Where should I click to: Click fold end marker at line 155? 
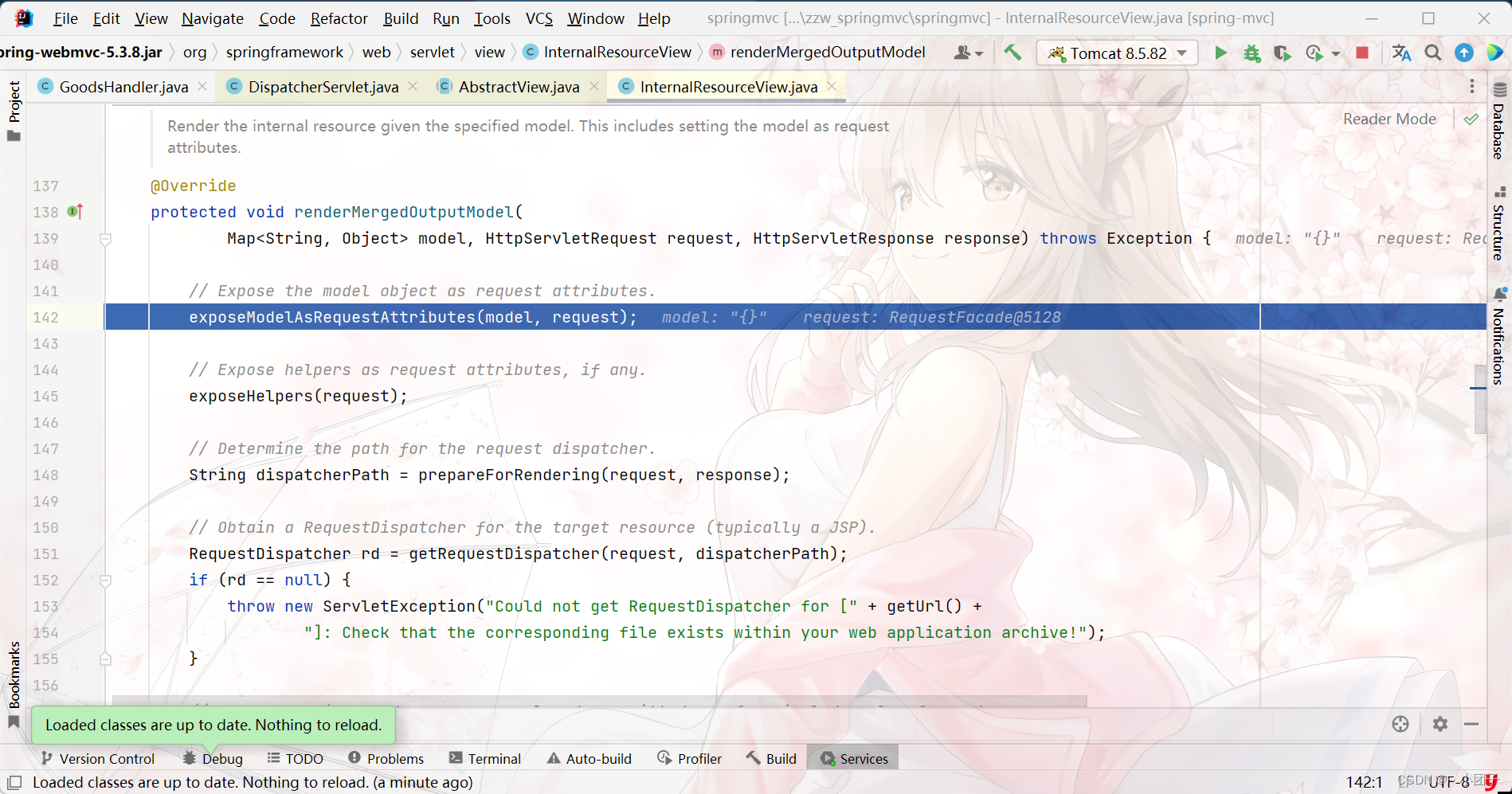coord(105,659)
